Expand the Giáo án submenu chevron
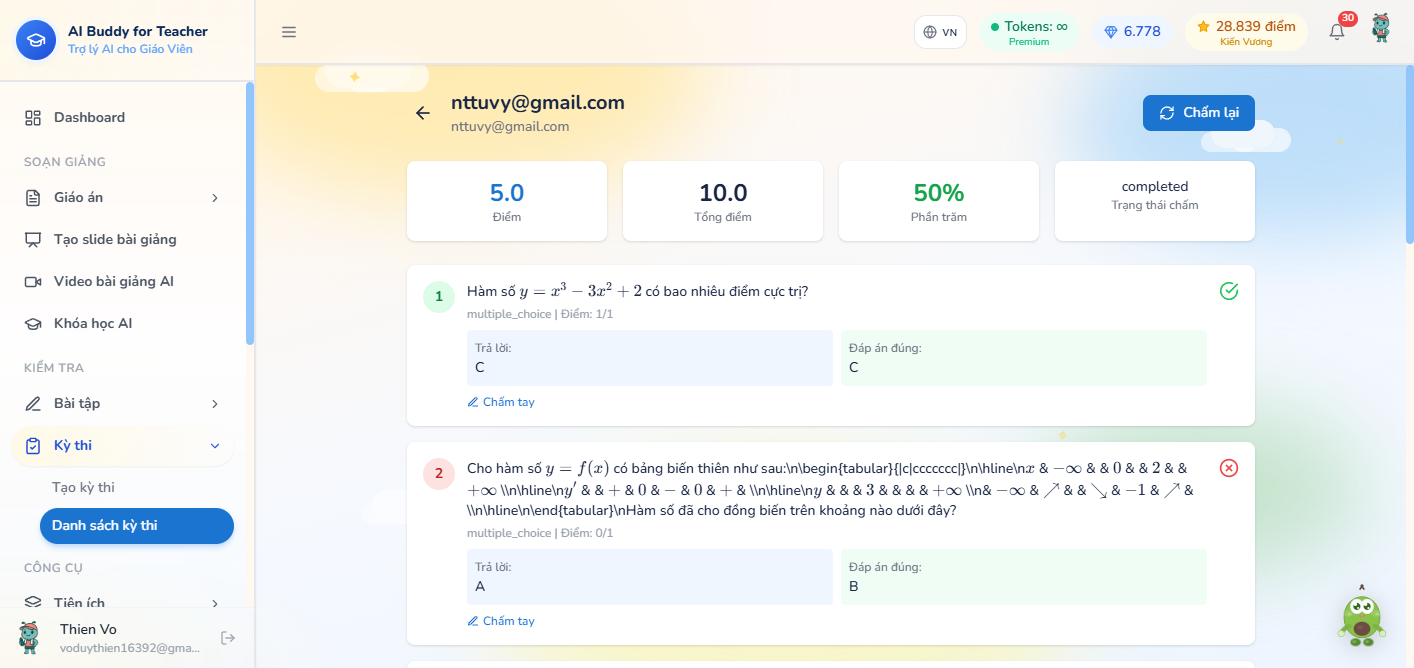1414x668 pixels. coord(215,198)
